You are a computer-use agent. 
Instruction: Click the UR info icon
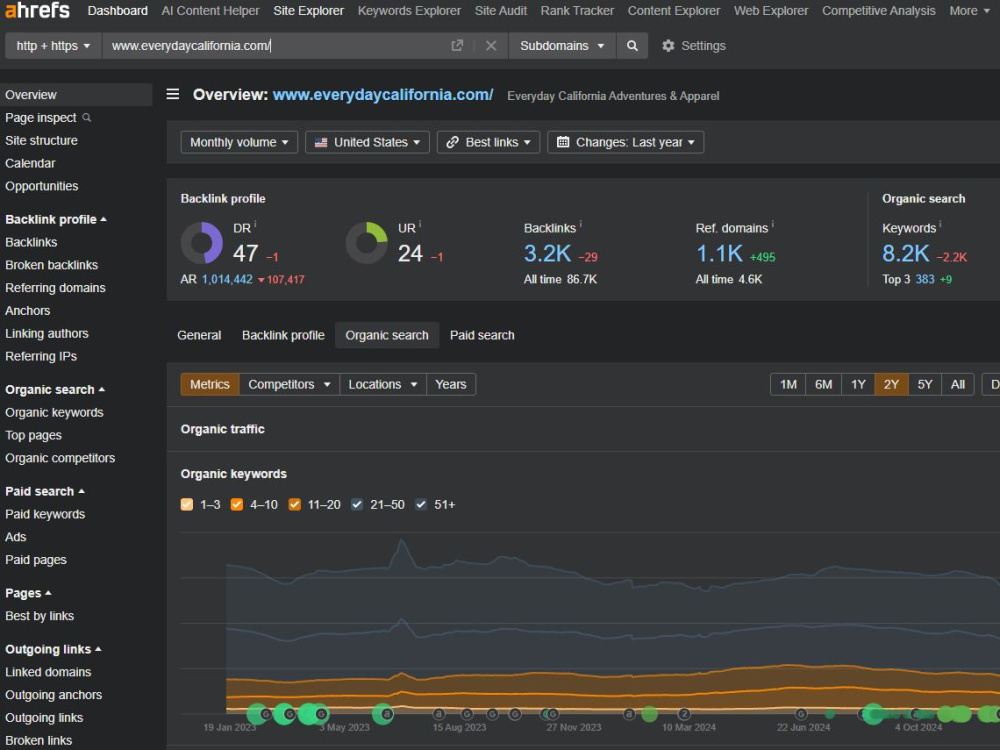point(420,224)
